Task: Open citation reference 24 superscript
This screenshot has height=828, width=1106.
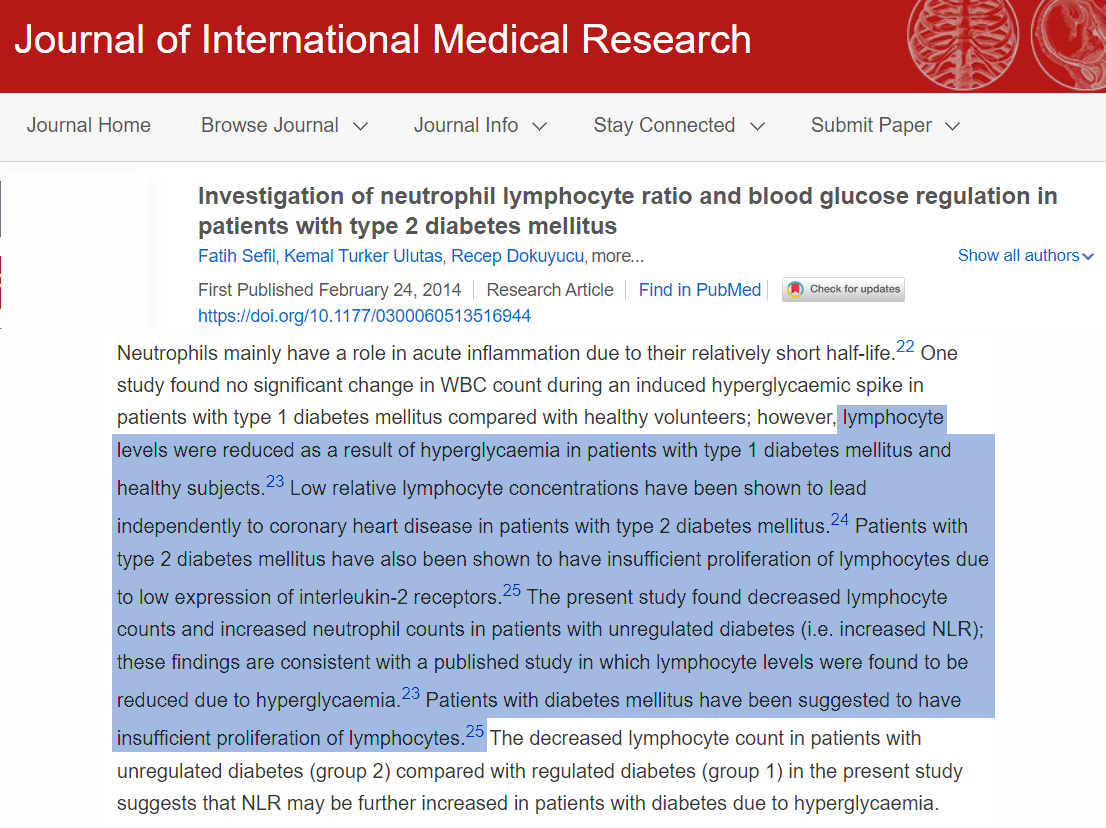Action: (839, 520)
